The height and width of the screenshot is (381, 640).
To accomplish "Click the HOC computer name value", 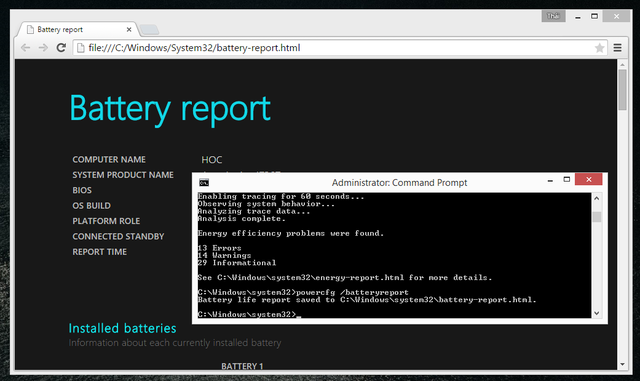I will point(211,160).
